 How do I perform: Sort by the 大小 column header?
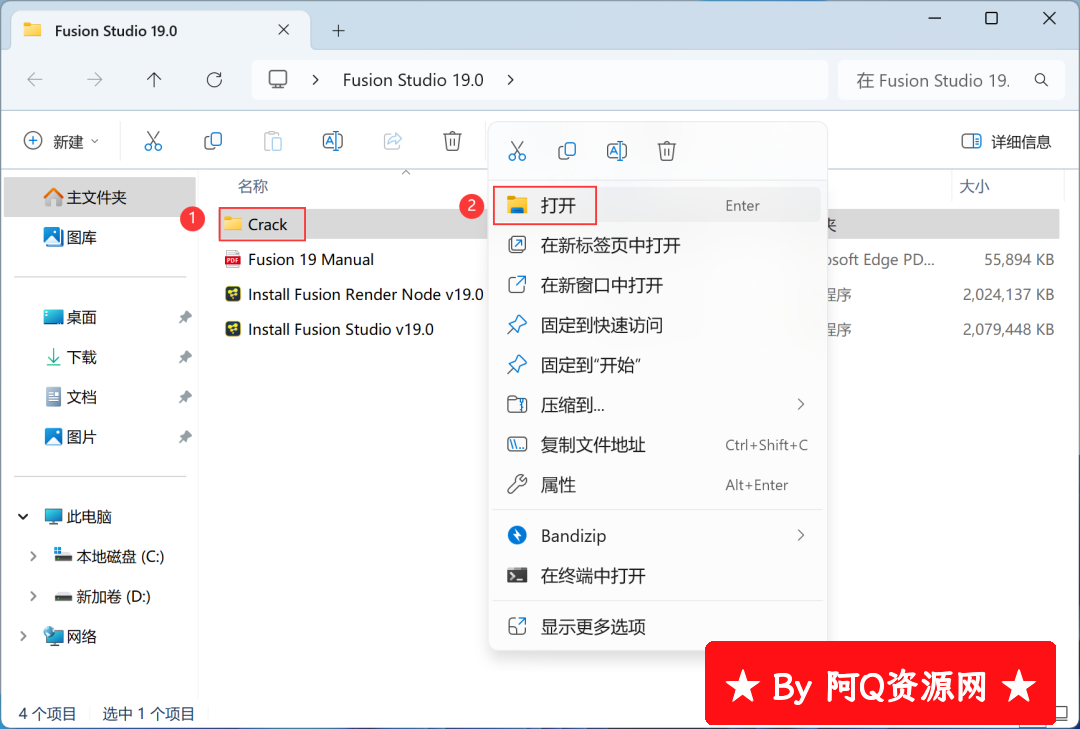coord(974,186)
